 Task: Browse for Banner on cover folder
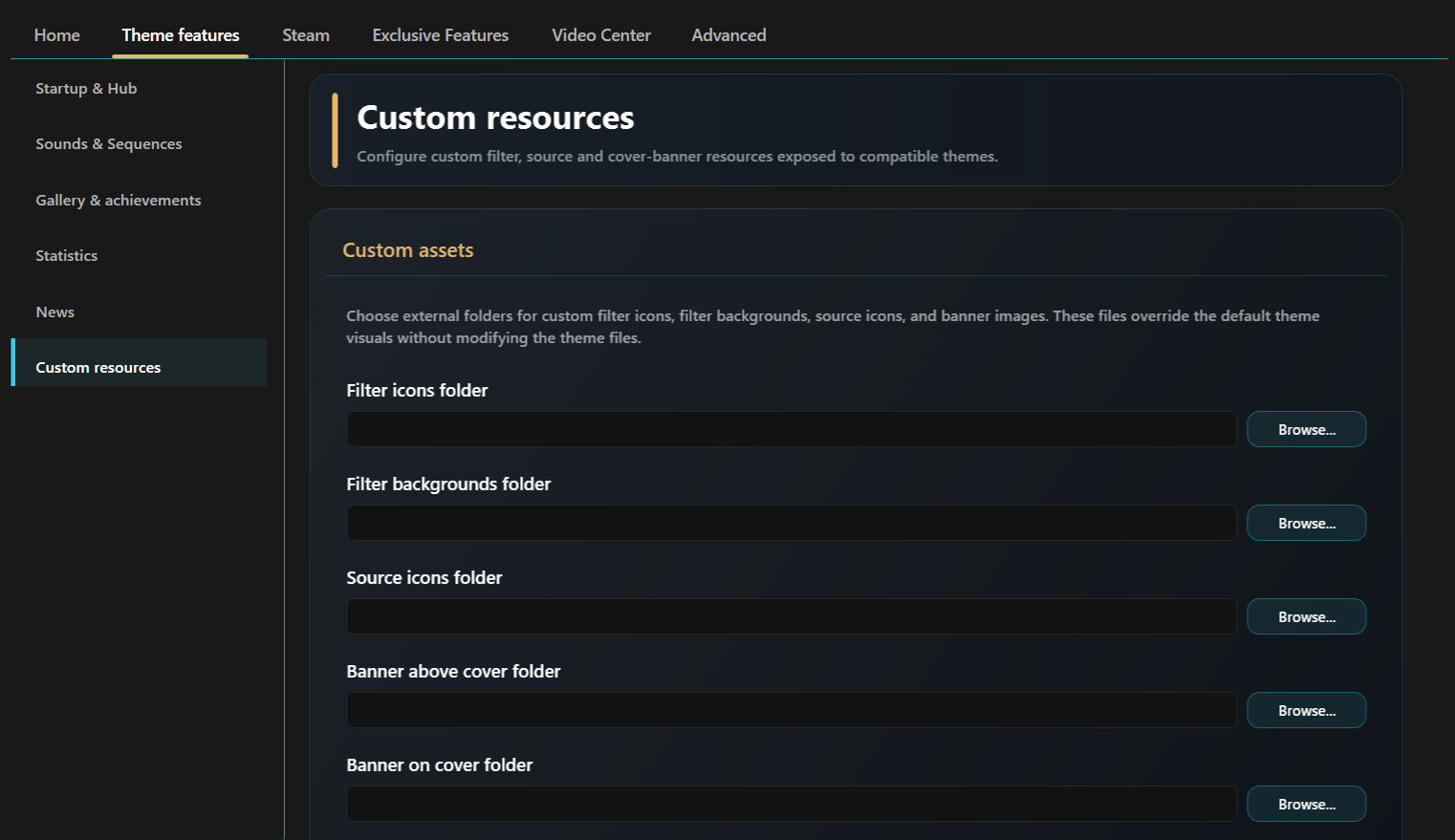[1307, 804]
